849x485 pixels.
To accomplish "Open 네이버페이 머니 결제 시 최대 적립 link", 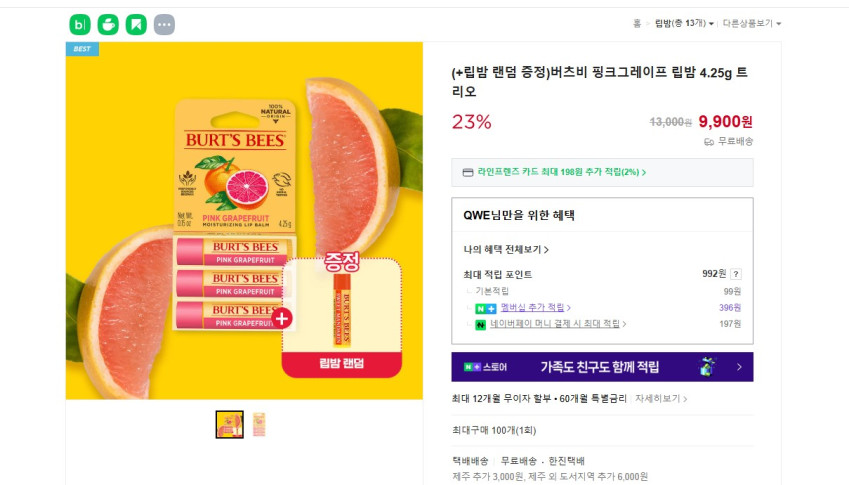I will click(x=558, y=324).
